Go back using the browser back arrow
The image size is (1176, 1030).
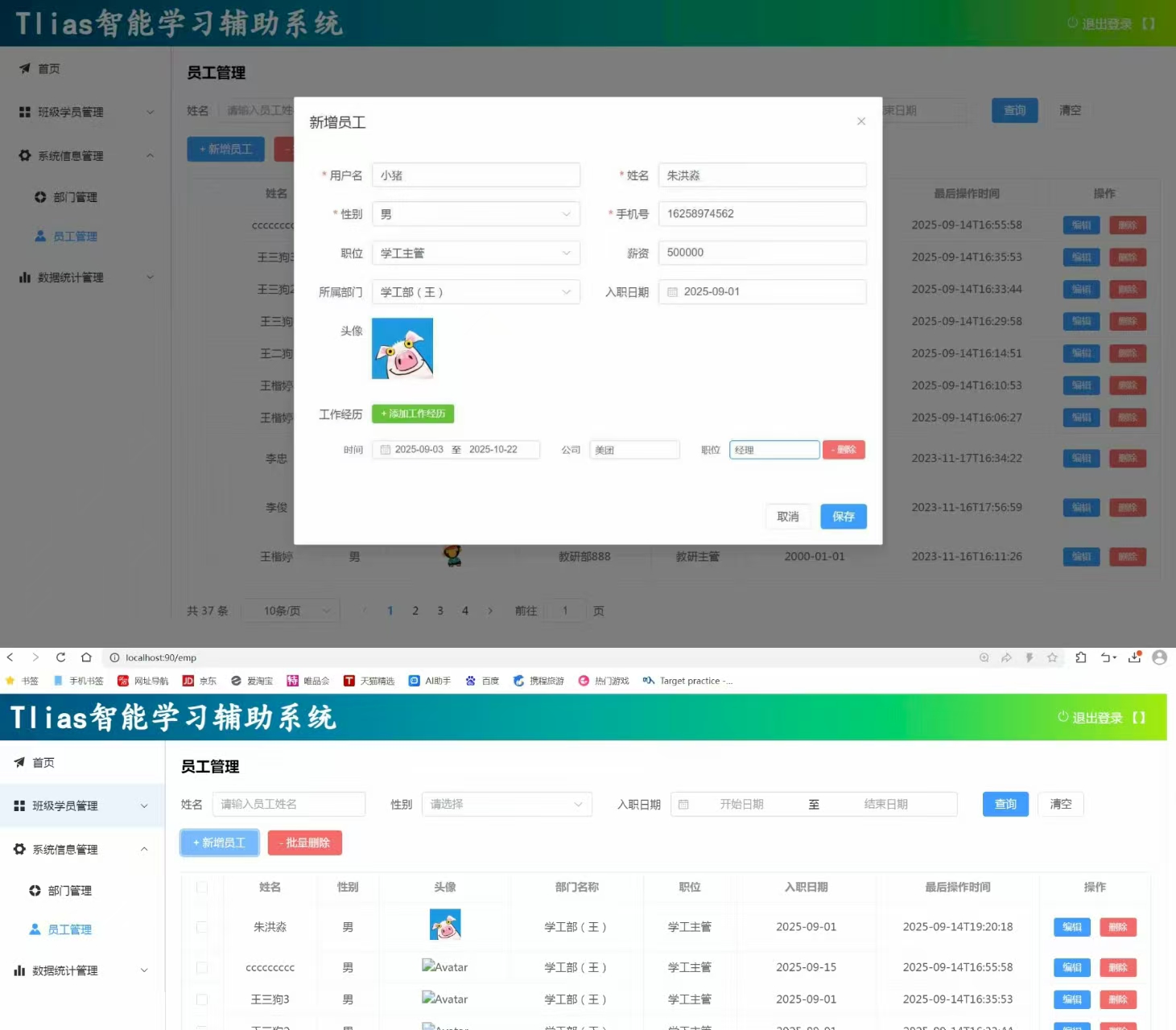(x=10, y=657)
